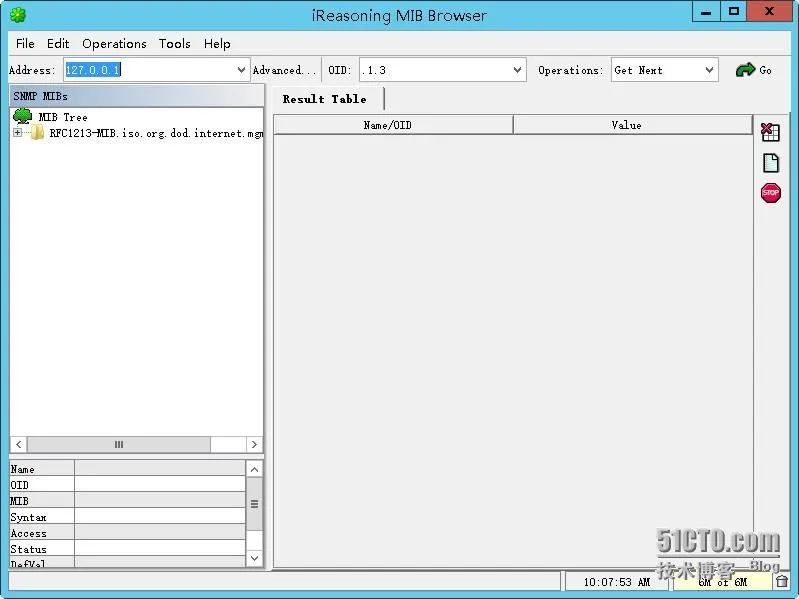
Task: Open the Edit menu
Action: pos(58,44)
